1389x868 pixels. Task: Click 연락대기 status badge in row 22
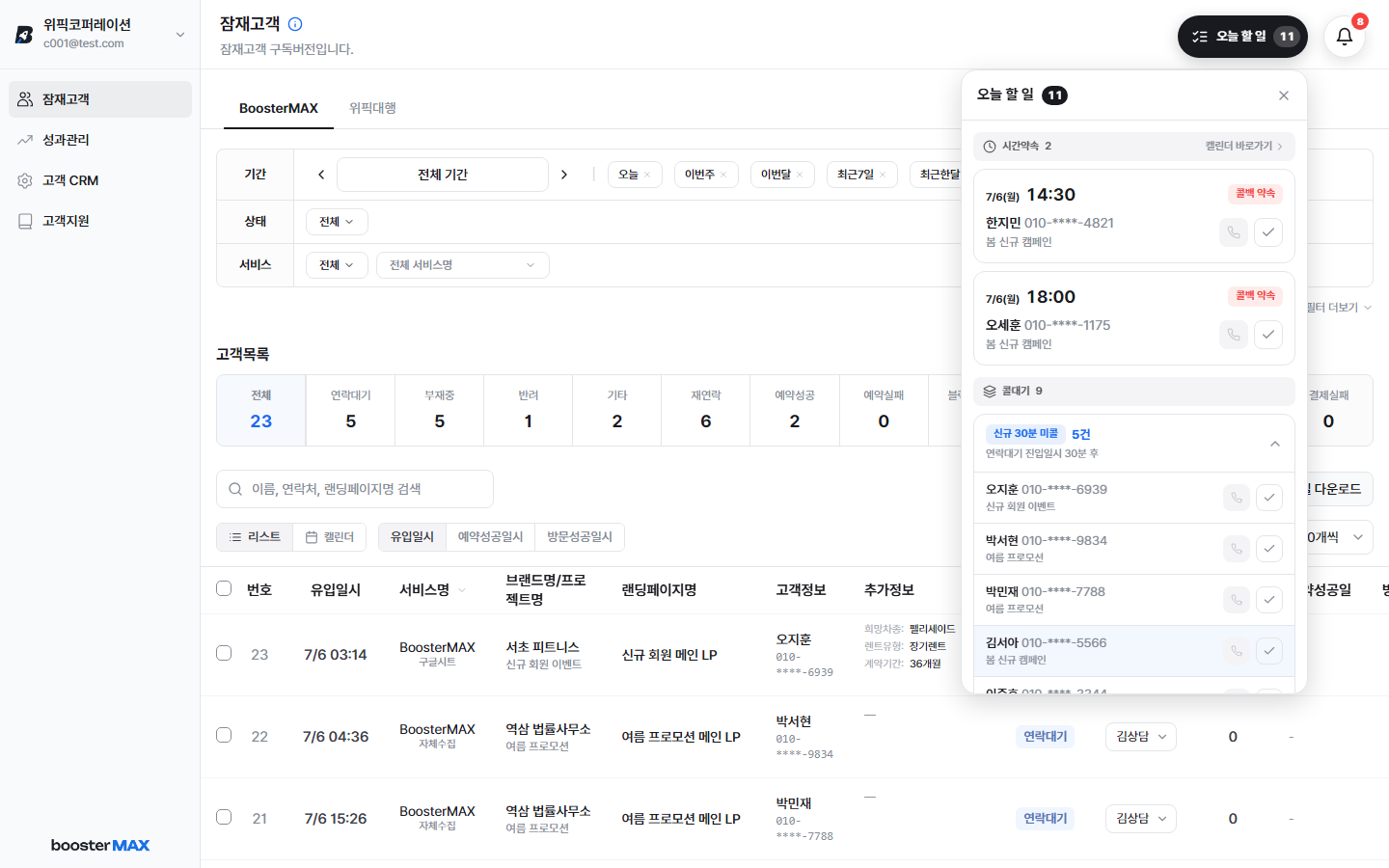coord(1046,737)
